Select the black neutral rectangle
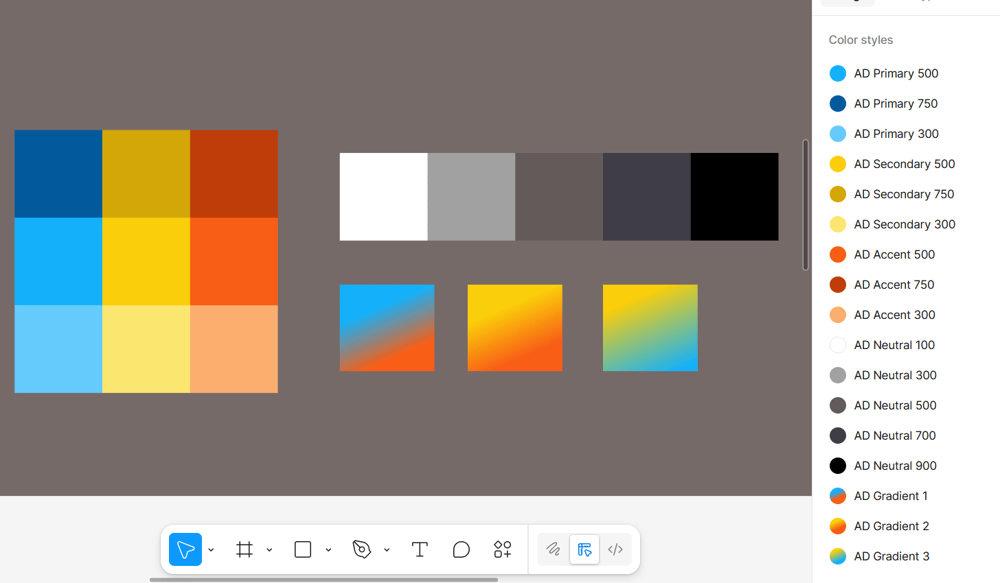The height and width of the screenshot is (583, 1000). click(x=735, y=196)
